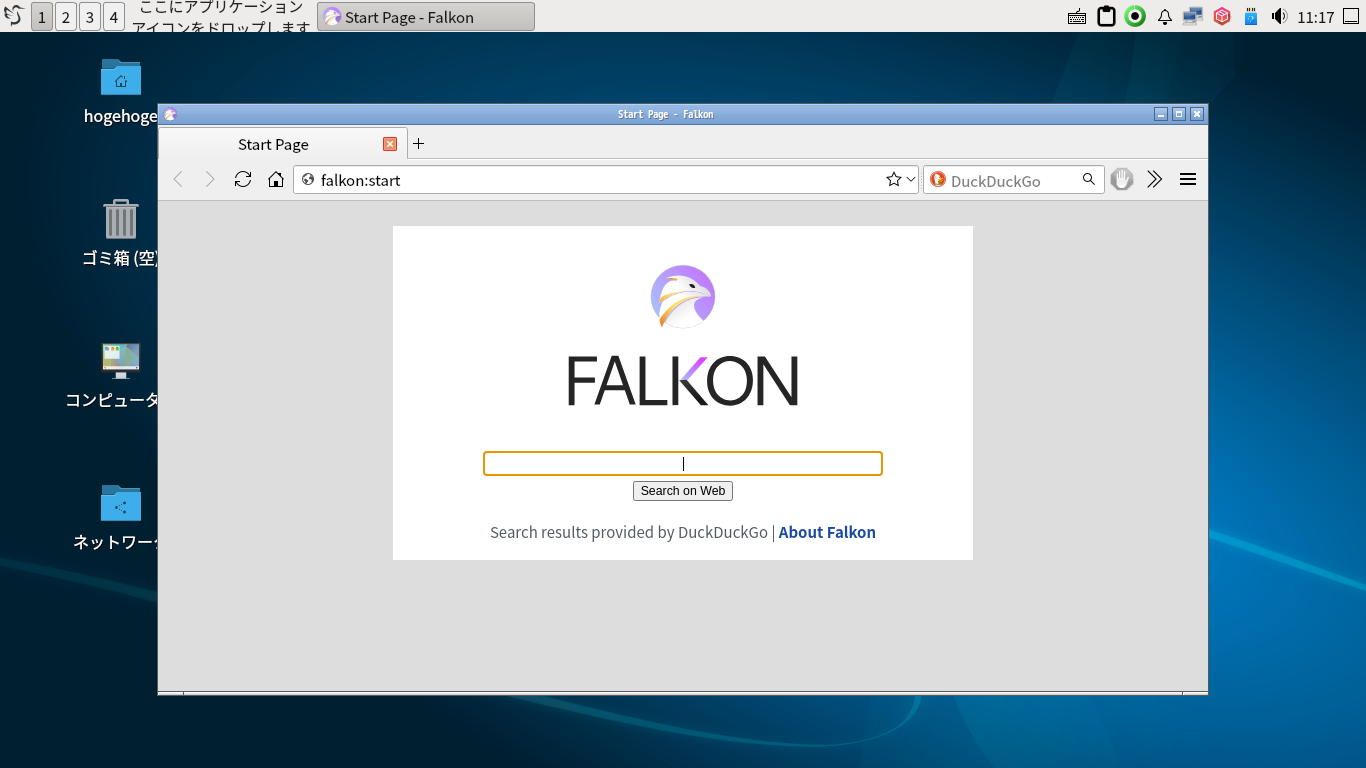Switch to workspace 2
This screenshot has width=1366, height=768.
click(66, 17)
